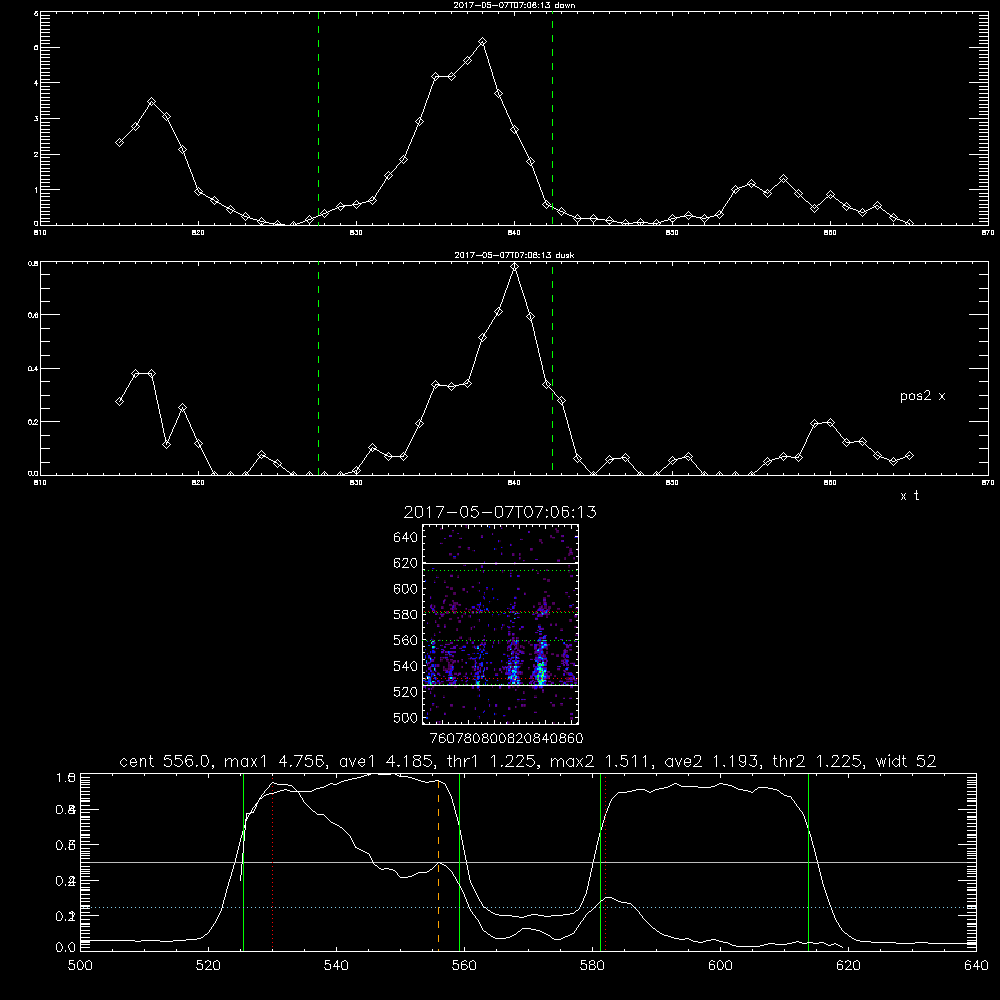Click the 'cent 556.0' value in stats line
The height and width of the screenshot is (1000, 1000).
tap(165, 761)
